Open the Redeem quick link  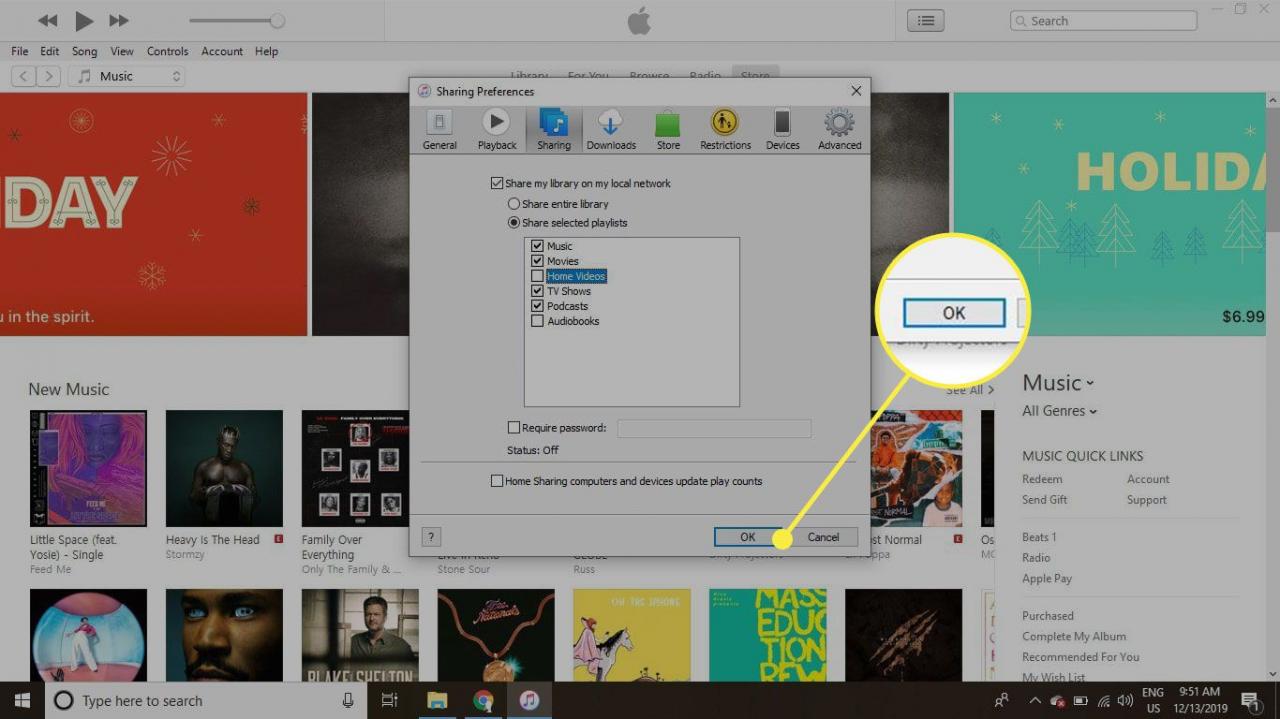(1042, 479)
